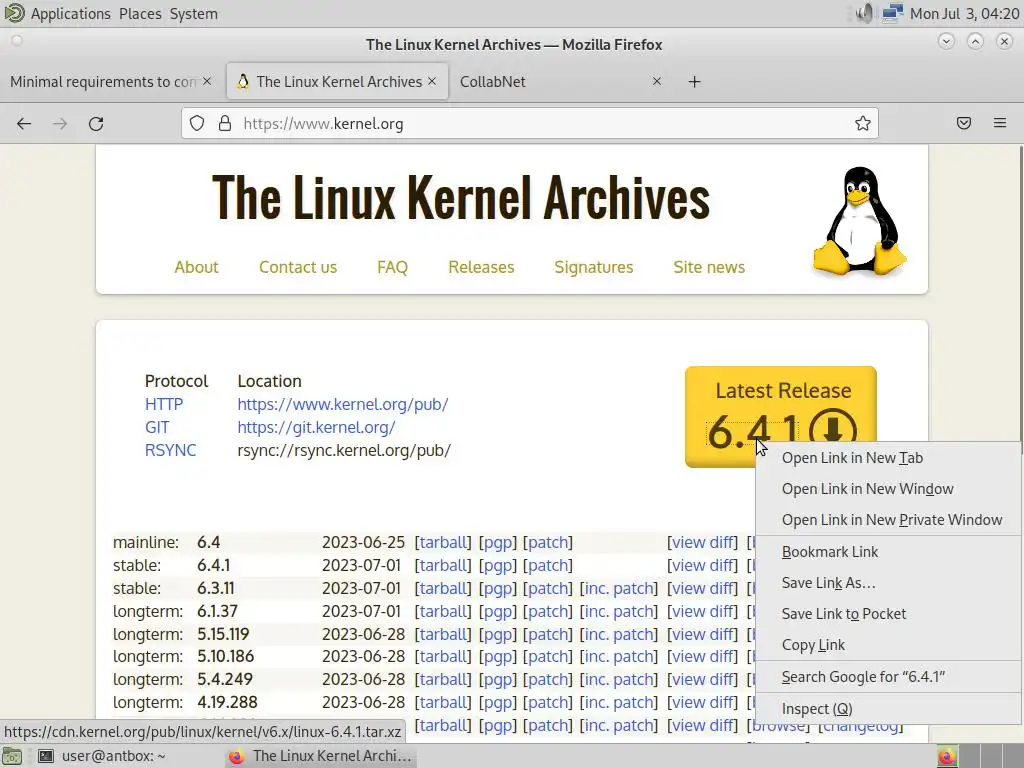This screenshot has height=768, width=1024.
Task: Click the URL address bar field
Action: coord(530,123)
